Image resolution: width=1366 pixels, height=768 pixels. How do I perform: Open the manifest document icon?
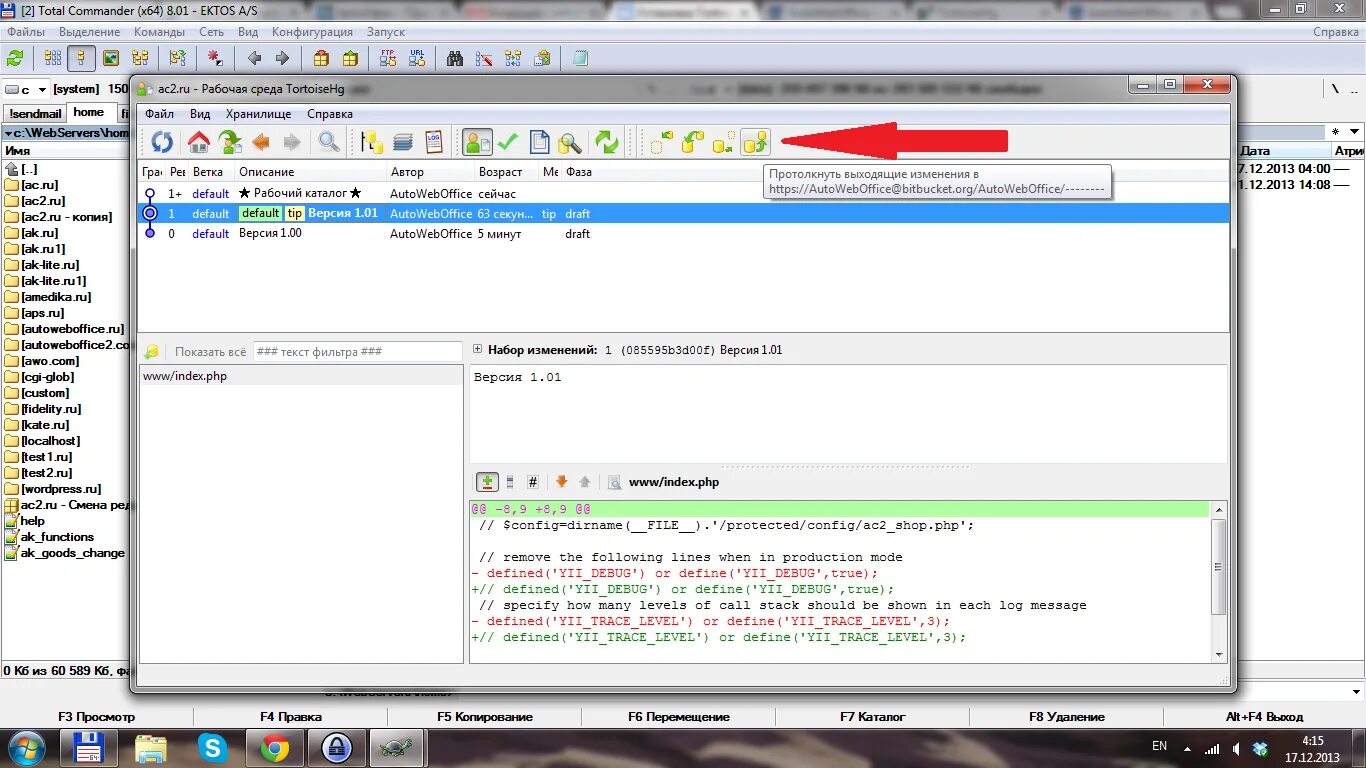click(539, 142)
